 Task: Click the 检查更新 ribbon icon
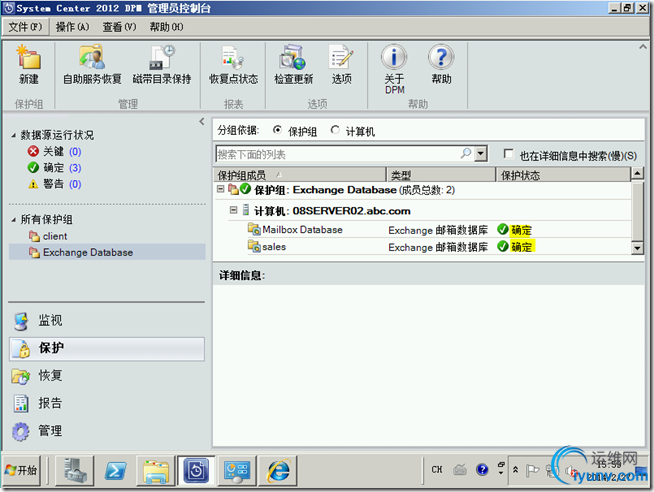coord(293,57)
